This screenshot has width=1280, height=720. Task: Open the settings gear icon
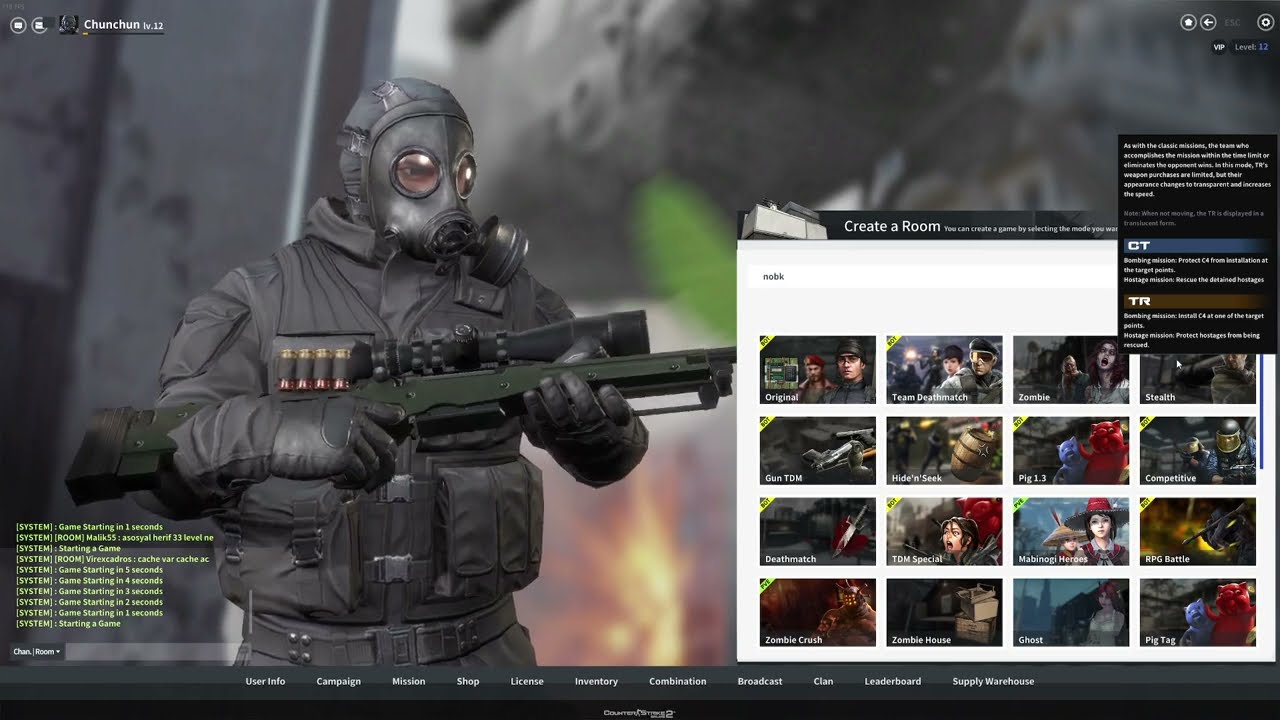click(x=1265, y=22)
